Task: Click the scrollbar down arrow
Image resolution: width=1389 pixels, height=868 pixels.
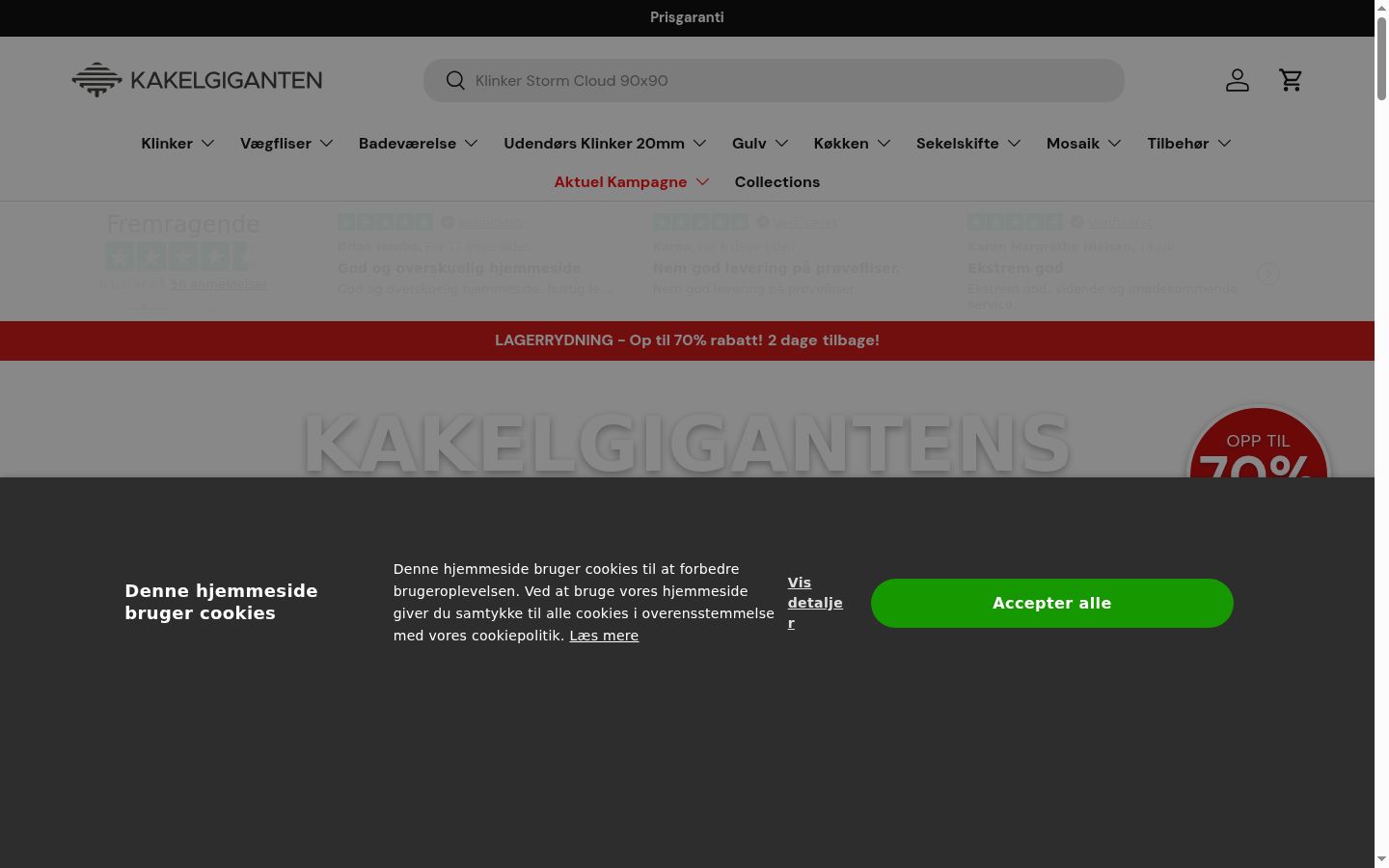Action: pyautogui.click(x=1381, y=859)
